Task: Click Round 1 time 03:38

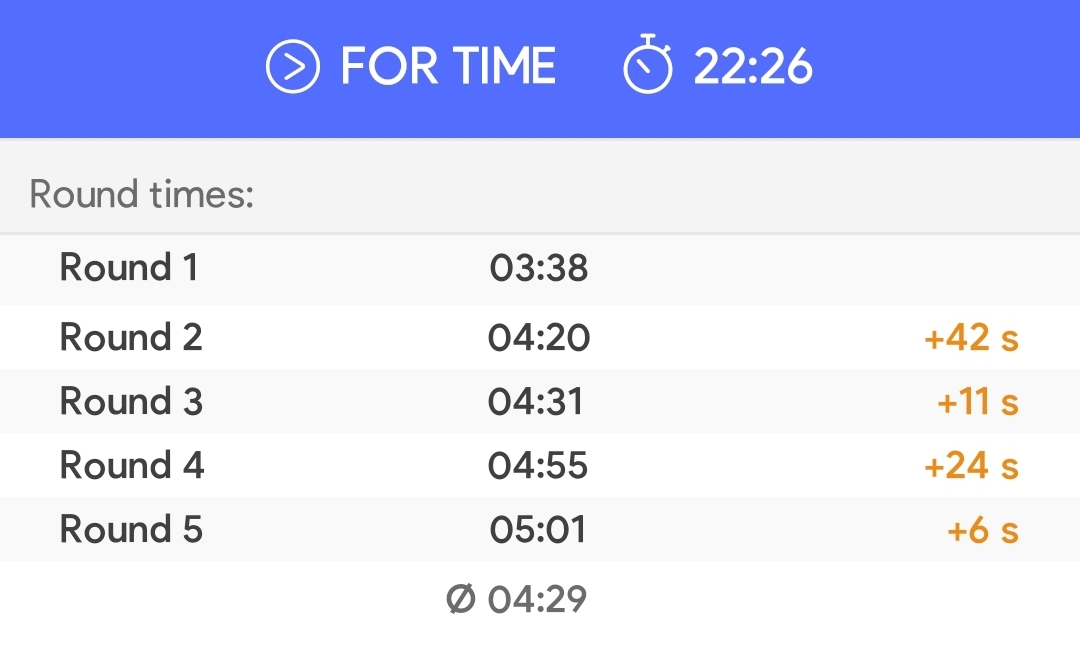Action: click(539, 268)
